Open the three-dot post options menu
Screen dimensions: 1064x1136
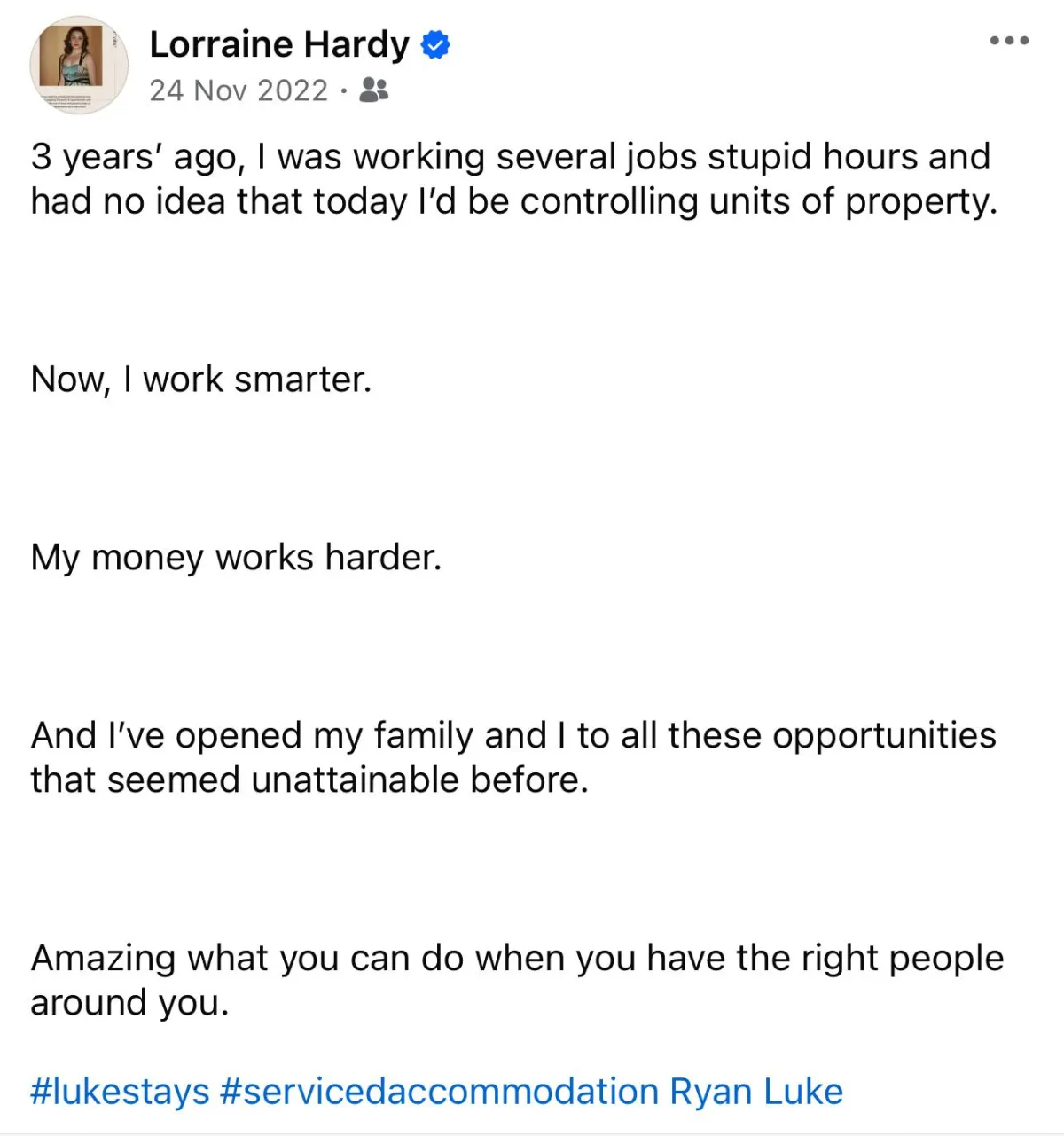pyautogui.click(x=1009, y=41)
